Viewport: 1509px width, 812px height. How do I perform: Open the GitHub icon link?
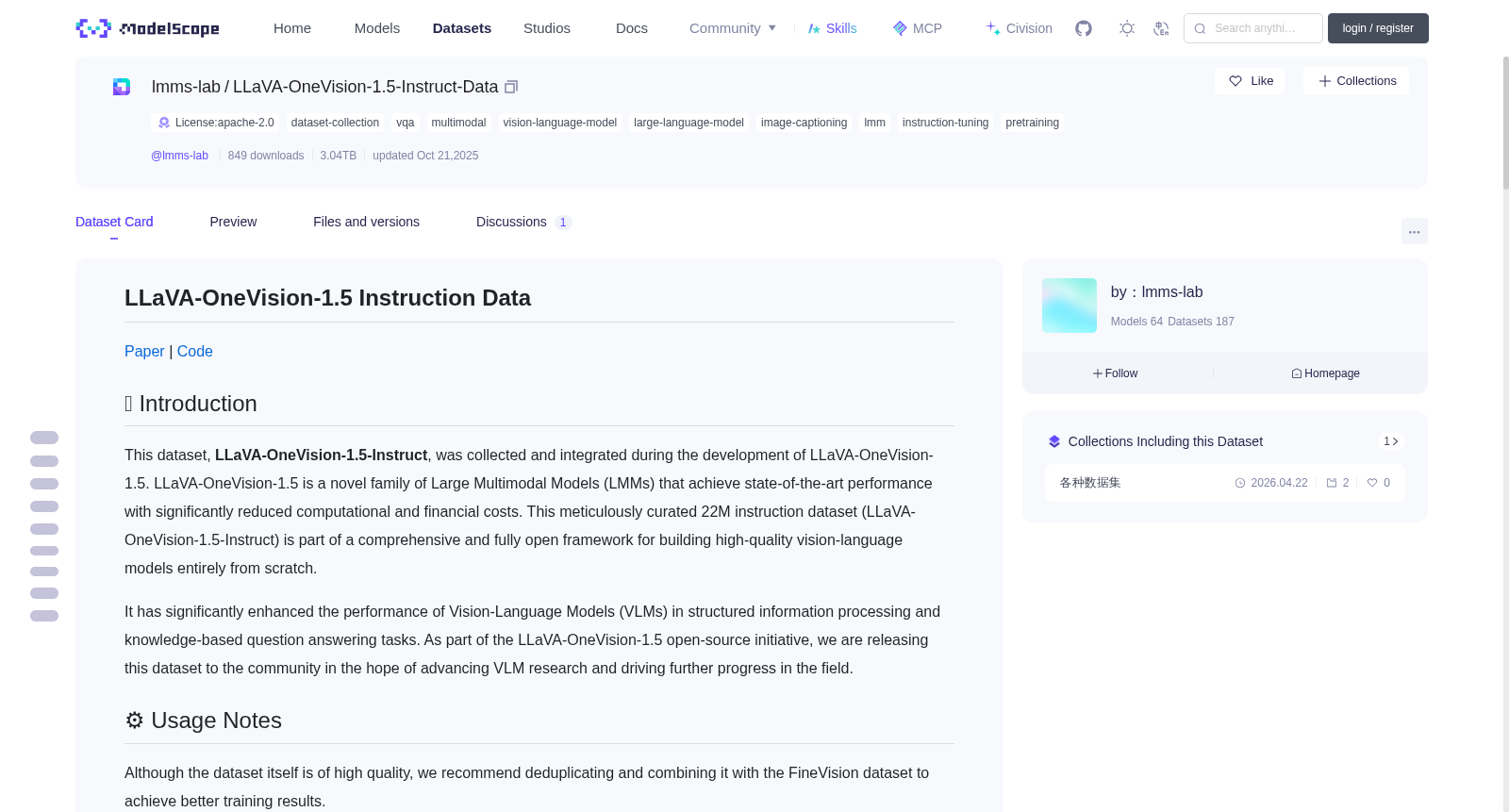click(1084, 28)
